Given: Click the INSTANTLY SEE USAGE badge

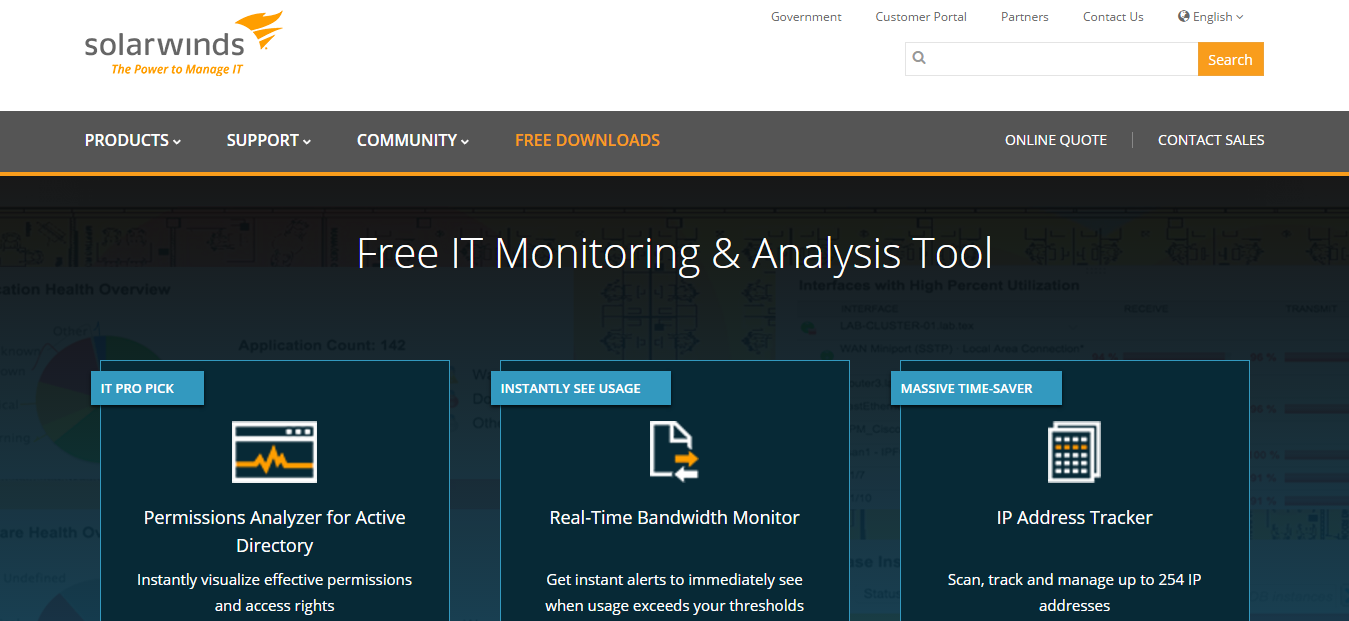Looking at the screenshot, I should [x=581, y=388].
